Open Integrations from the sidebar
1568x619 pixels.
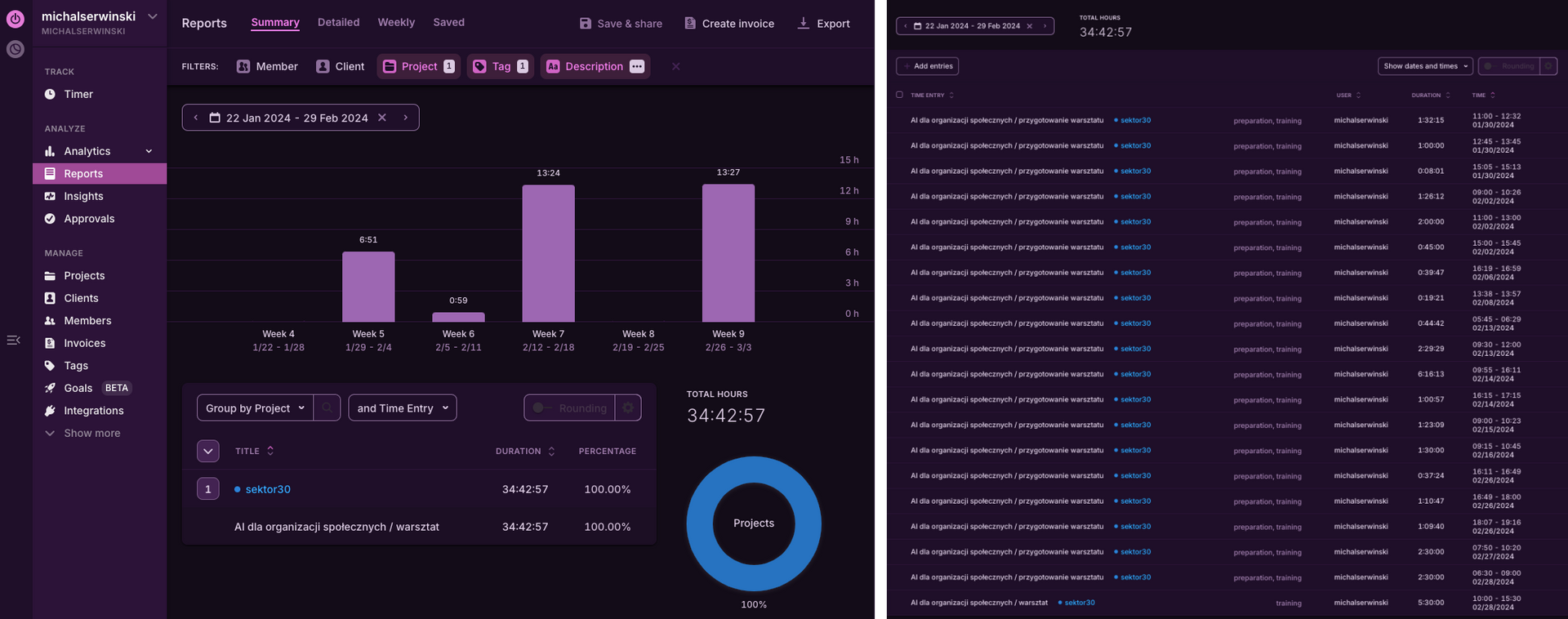pyautogui.click(x=94, y=411)
